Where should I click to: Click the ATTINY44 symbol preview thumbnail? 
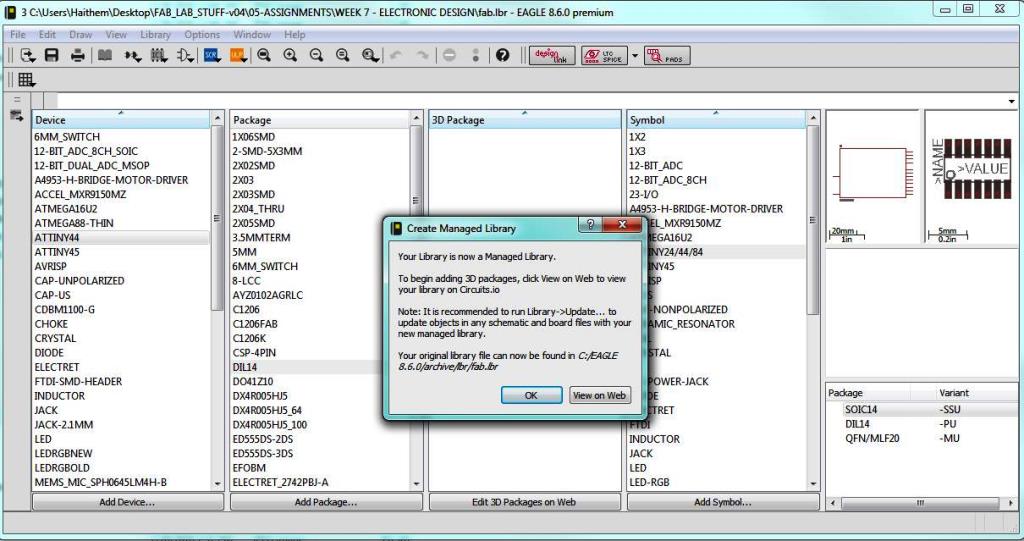coord(872,176)
